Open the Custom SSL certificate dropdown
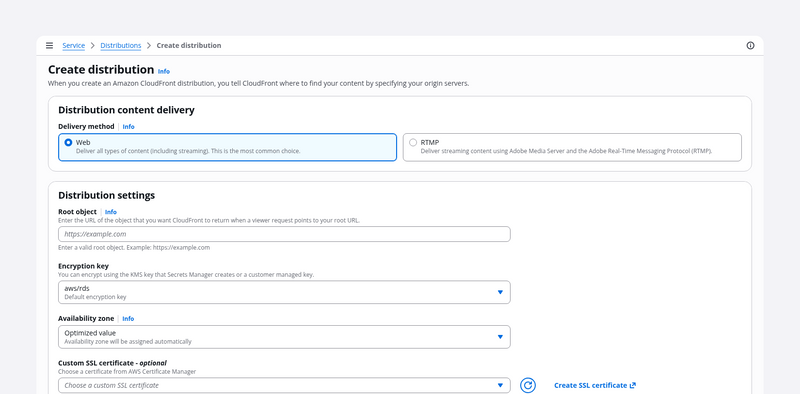This screenshot has width=800, height=394. pos(284,385)
